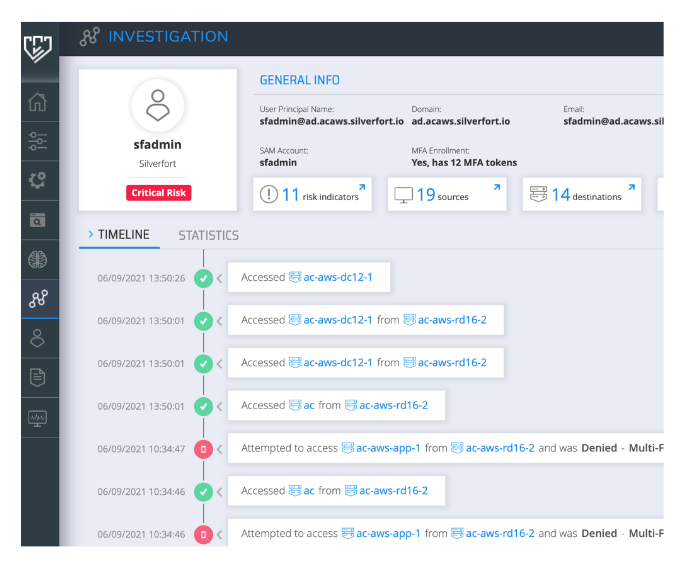
Task: Open the home dashboard icon in sidebar
Action: [39, 102]
